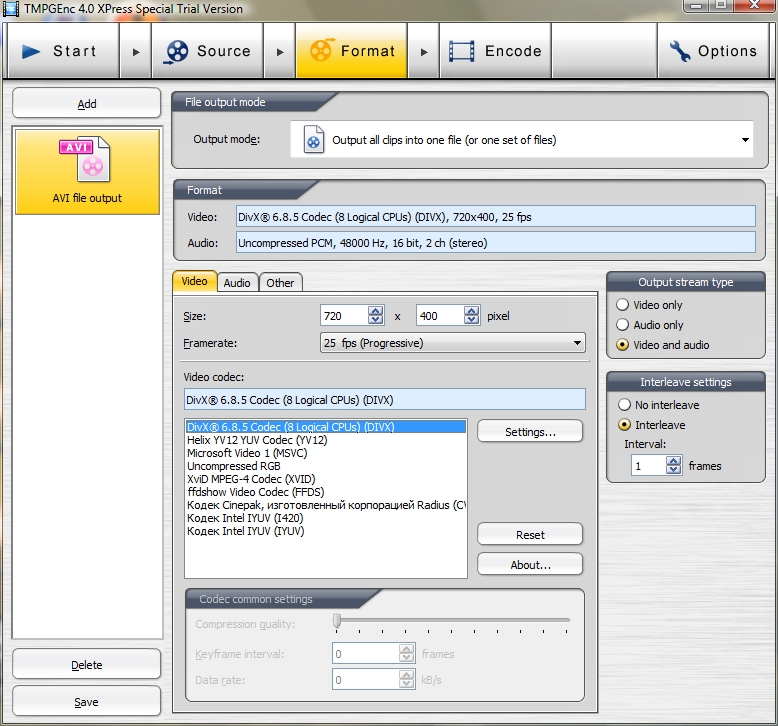The height and width of the screenshot is (726, 778).
Task: Click the Add button
Action: pyautogui.click(x=87, y=103)
